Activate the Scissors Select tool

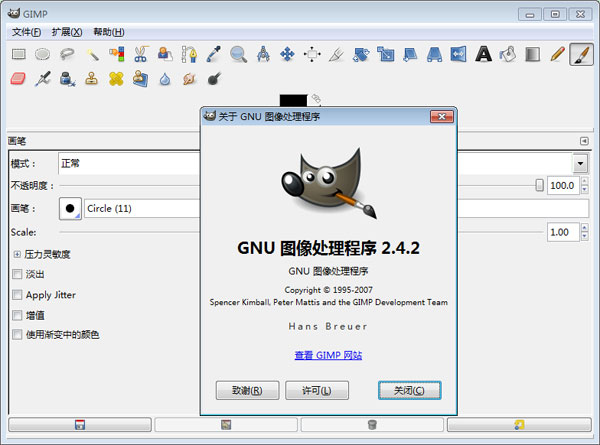pos(140,54)
